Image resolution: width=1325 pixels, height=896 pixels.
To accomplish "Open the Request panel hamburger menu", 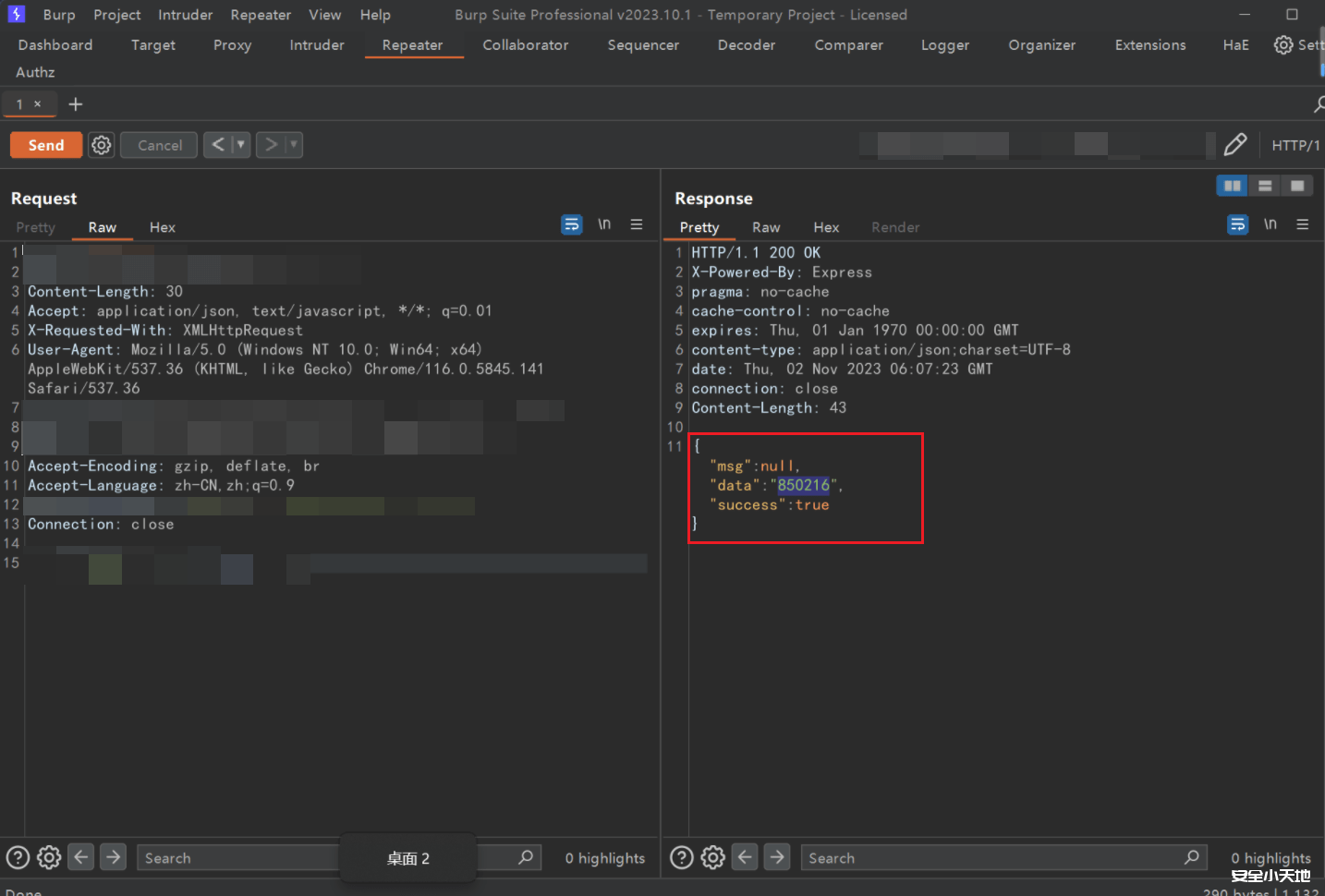I will click(x=637, y=224).
